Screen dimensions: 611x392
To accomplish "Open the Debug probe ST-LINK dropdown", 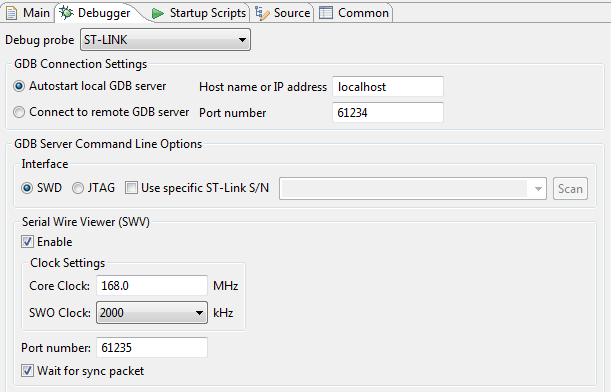I will pos(165,40).
